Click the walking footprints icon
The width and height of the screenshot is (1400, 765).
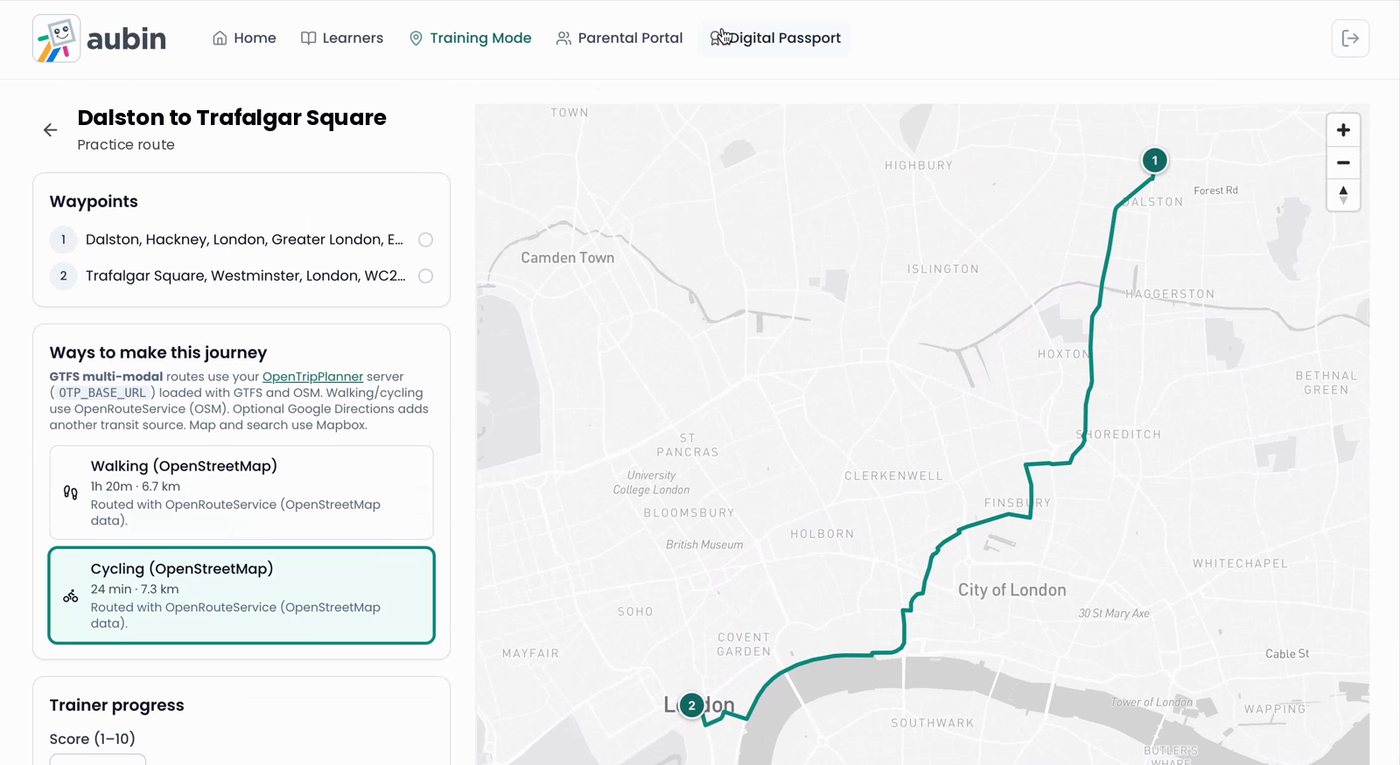[x=70, y=493]
